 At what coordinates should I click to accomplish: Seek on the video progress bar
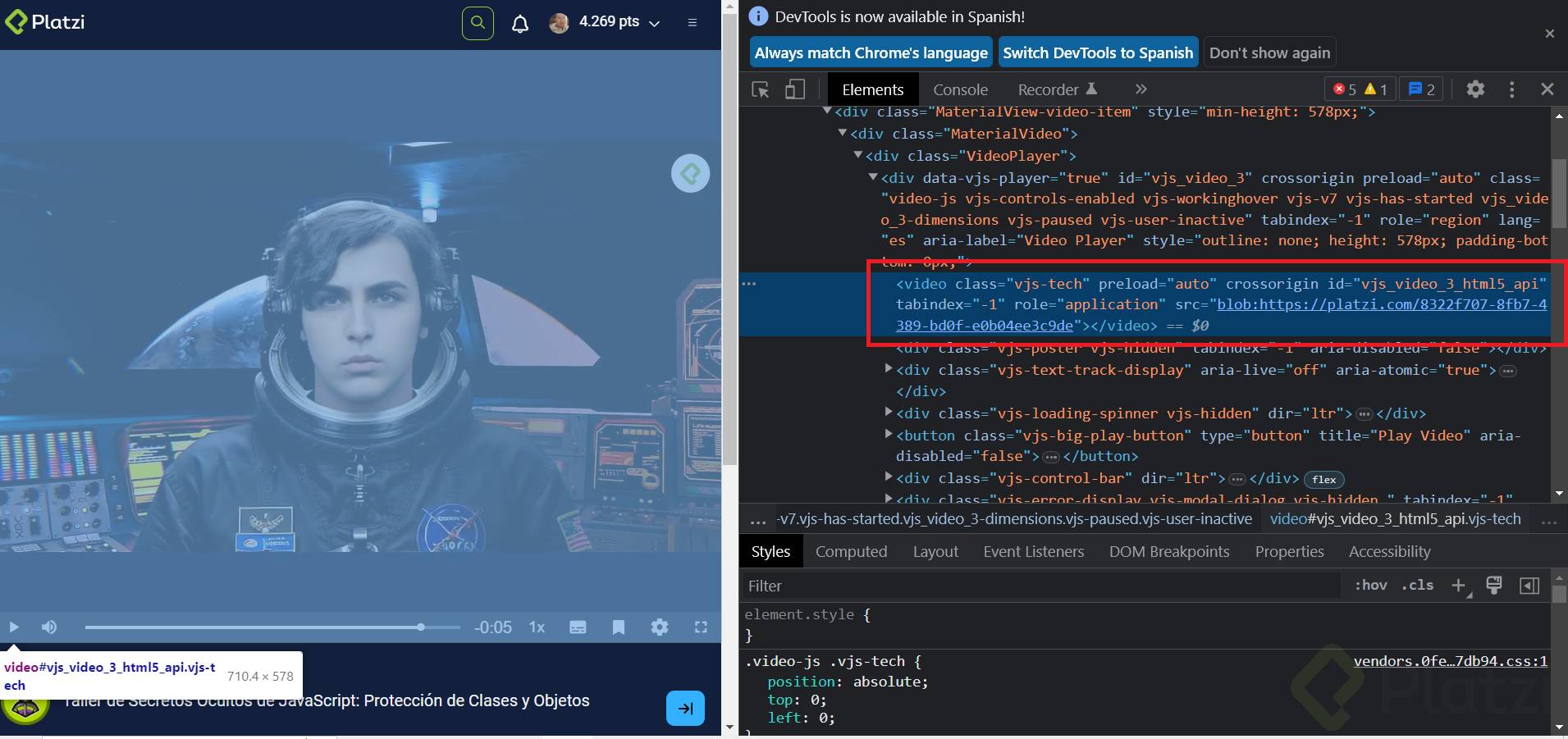tap(272, 627)
